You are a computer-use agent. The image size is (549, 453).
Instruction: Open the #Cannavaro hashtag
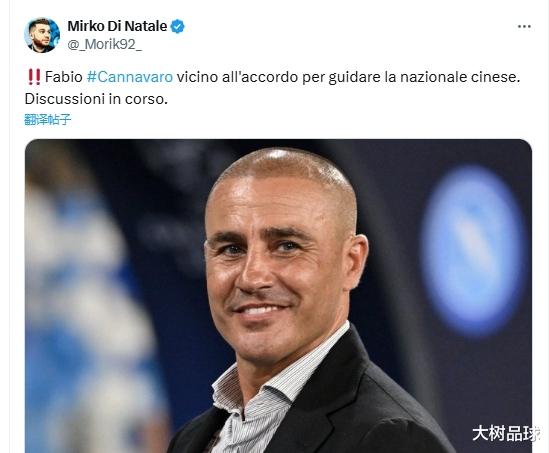[130, 77]
